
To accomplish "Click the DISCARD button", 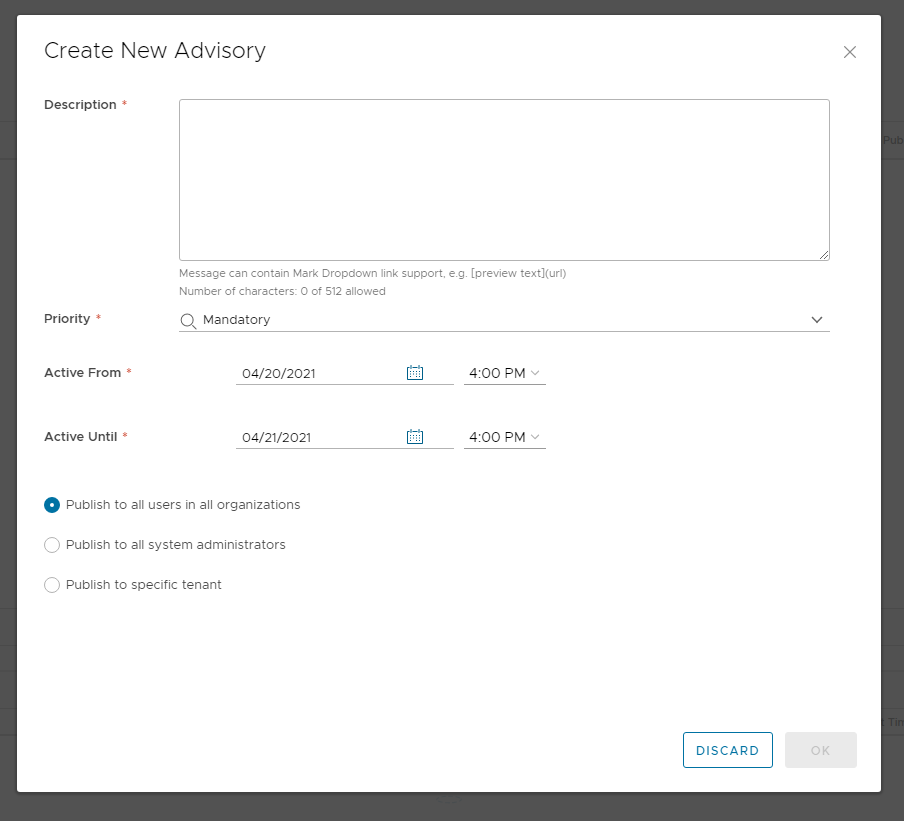I will point(727,750).
